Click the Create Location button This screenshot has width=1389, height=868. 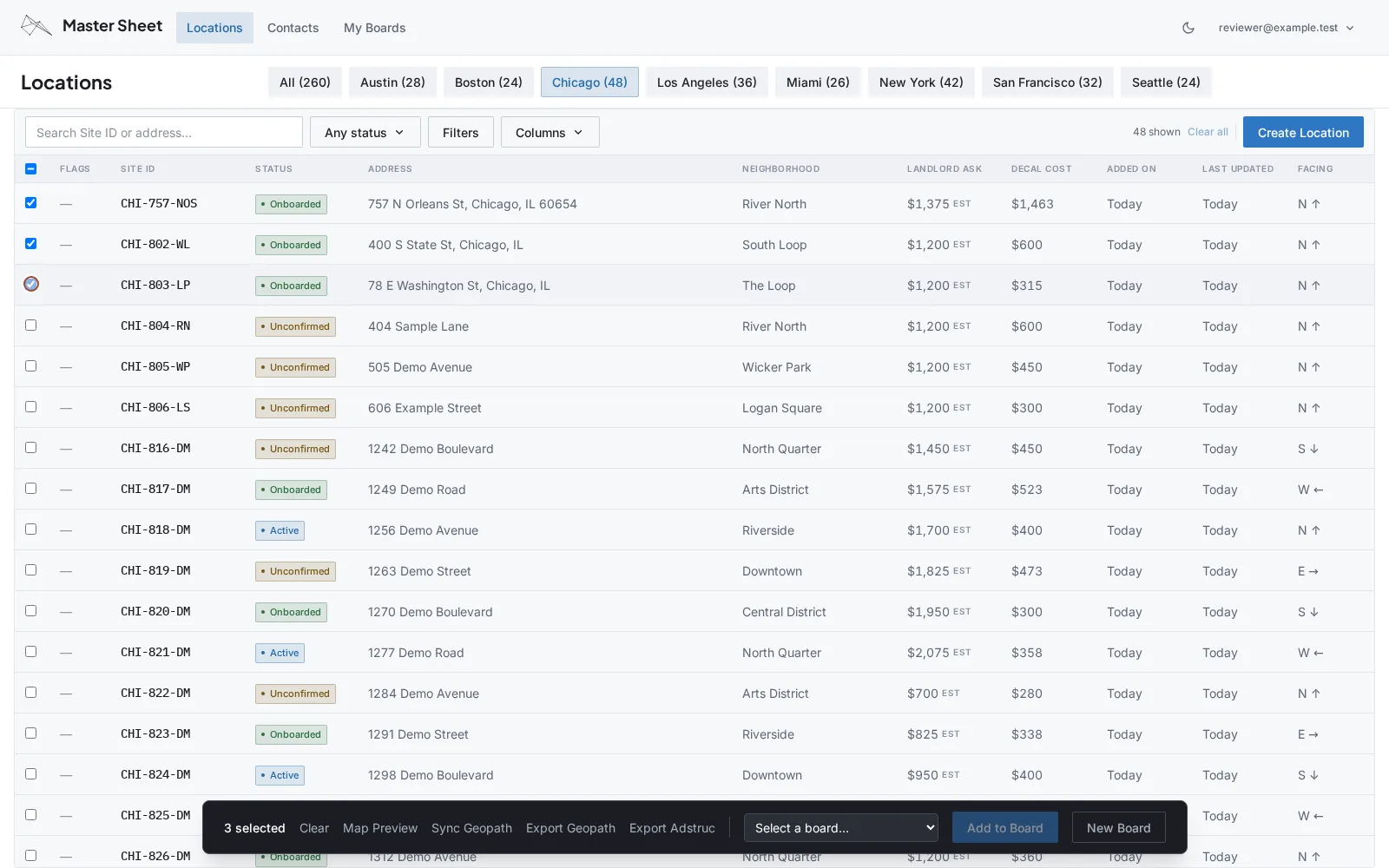(1303, 132)
